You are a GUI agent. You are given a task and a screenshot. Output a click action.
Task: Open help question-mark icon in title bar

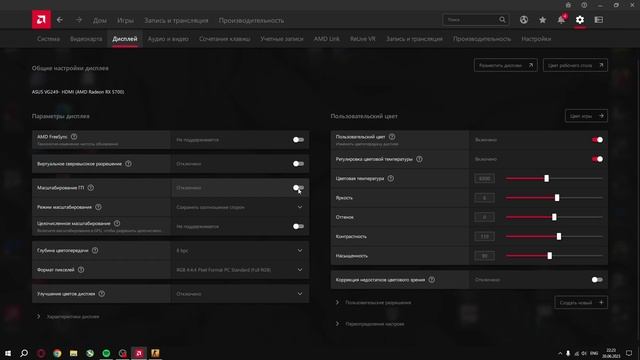pos(584,5)
